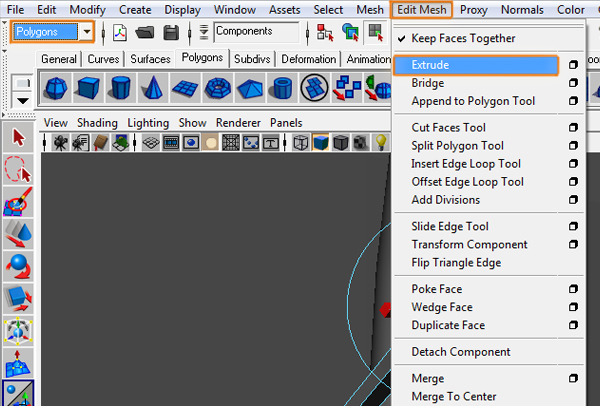Open the Components selection mask field
600x406 pixels.
pyautogui.click(x=256, y=31)
